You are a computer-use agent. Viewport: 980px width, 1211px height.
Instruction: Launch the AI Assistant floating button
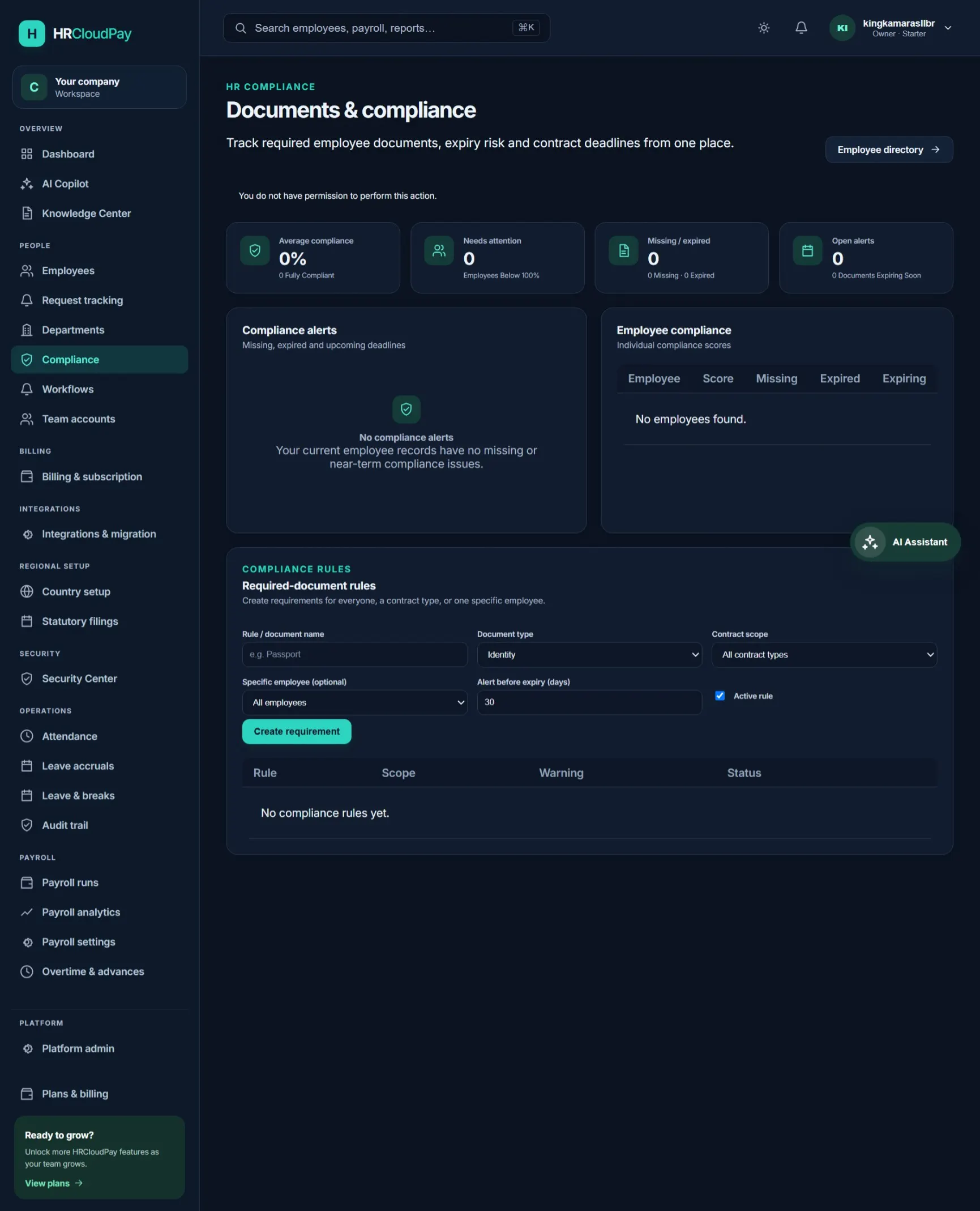(x=905, y=542)
